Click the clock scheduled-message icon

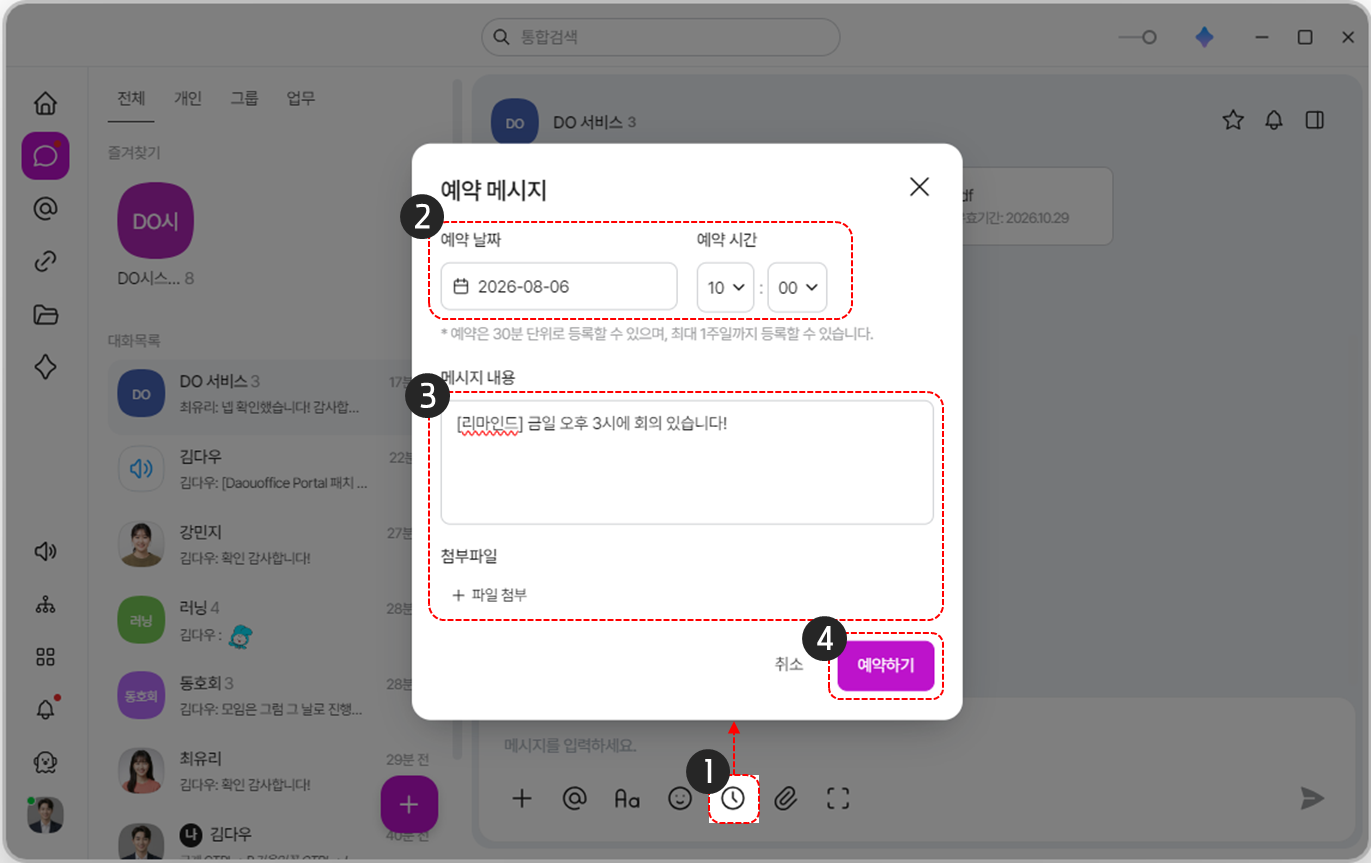tap(734, 798)
